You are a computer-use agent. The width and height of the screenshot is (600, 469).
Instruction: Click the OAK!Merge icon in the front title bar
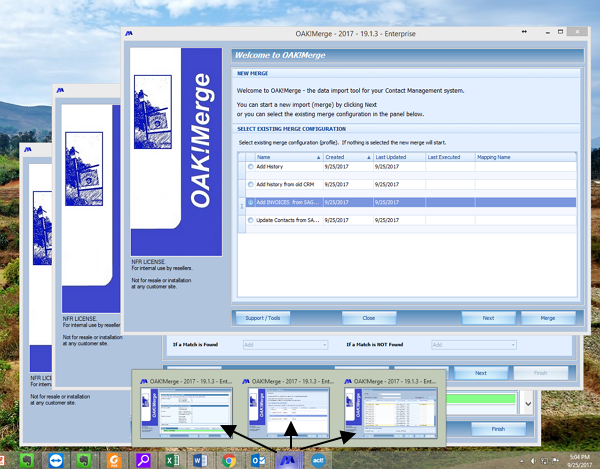tap(129, 34)
